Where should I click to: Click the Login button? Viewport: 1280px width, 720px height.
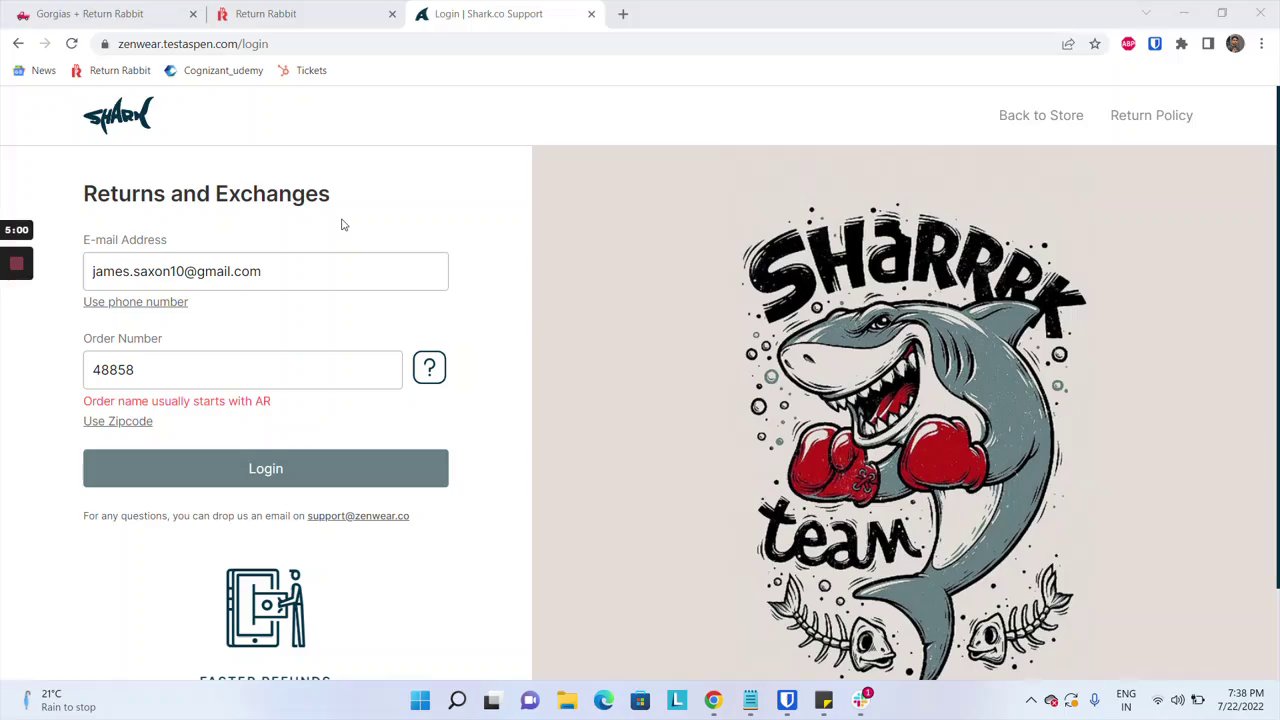(x=266, y=468)
